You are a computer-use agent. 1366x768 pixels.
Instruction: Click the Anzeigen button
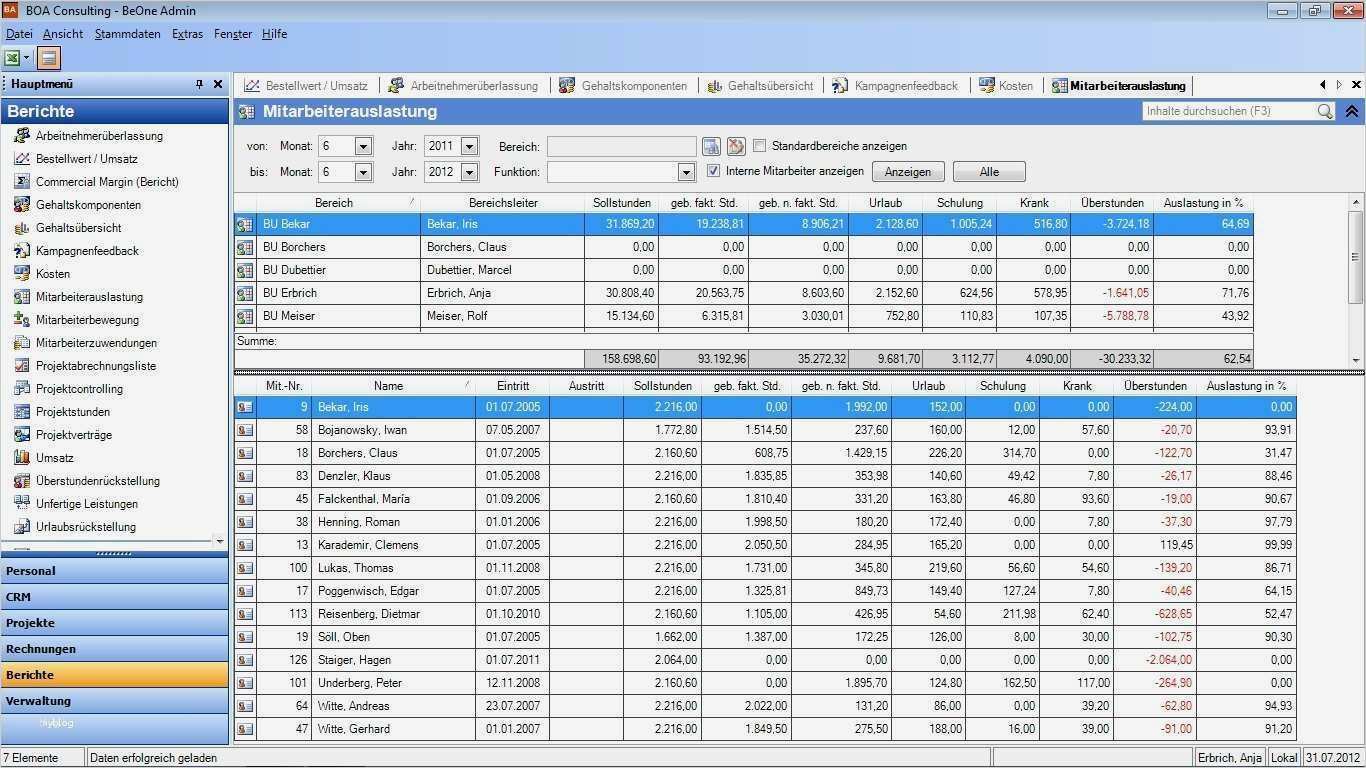(x=907, y=171)
